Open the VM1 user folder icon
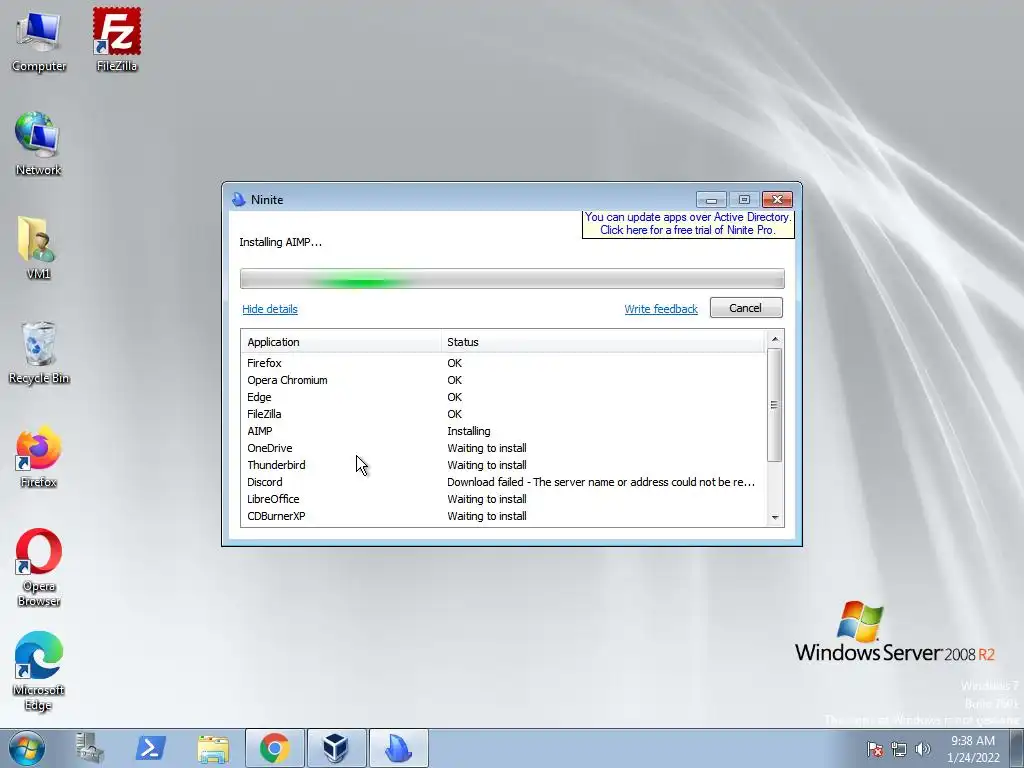This screenshot has width=1024, height=768. pyautogui.click(x=38, y=248)
